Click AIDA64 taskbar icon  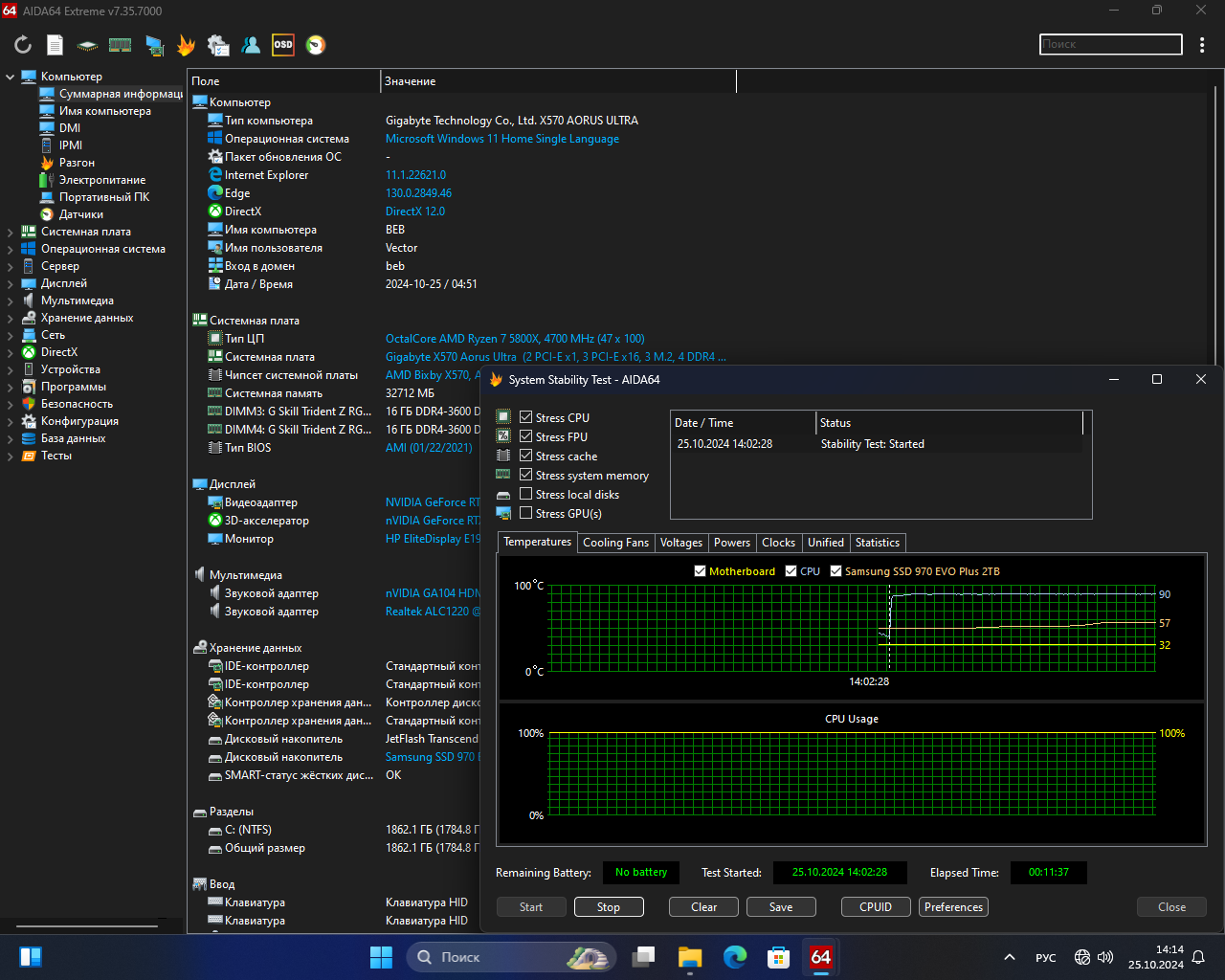821,957
